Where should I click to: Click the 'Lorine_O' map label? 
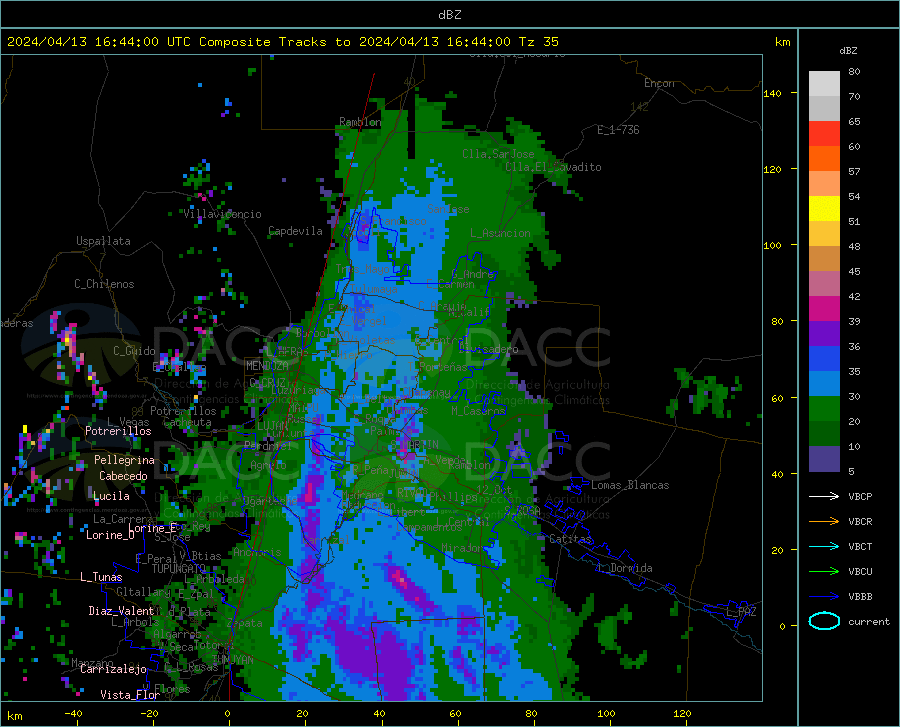point(110,535)
